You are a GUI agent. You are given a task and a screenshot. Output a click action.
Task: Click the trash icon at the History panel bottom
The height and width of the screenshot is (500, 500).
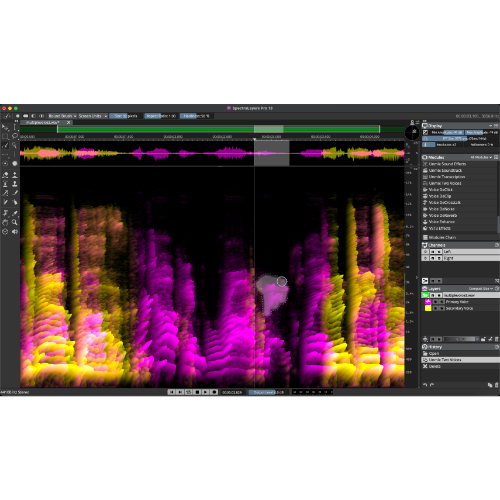[x=496, y=385]
